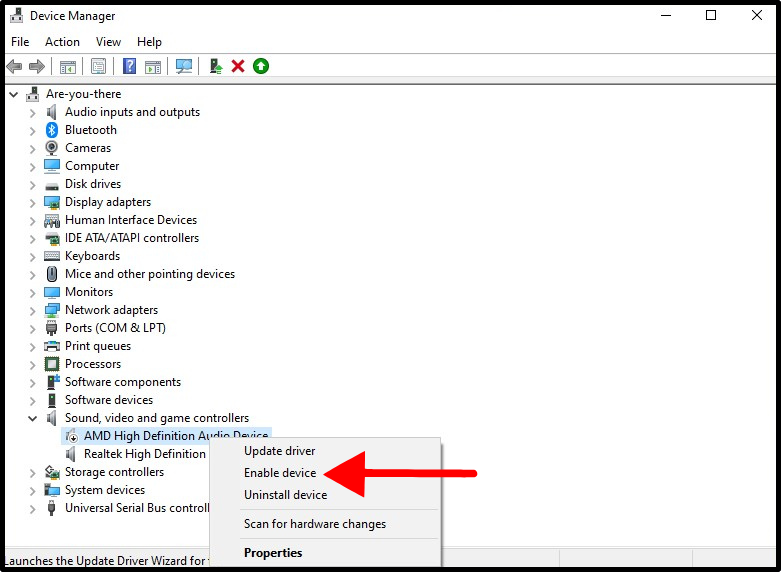
Task: Choose Update driver in context menu
Action: [279, 451]
